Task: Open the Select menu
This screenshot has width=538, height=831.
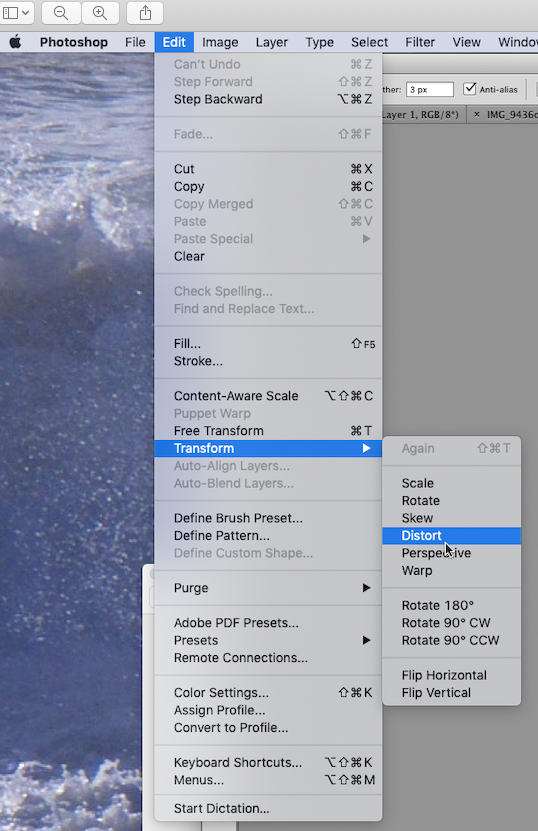Action: click(x=369, y=42)
